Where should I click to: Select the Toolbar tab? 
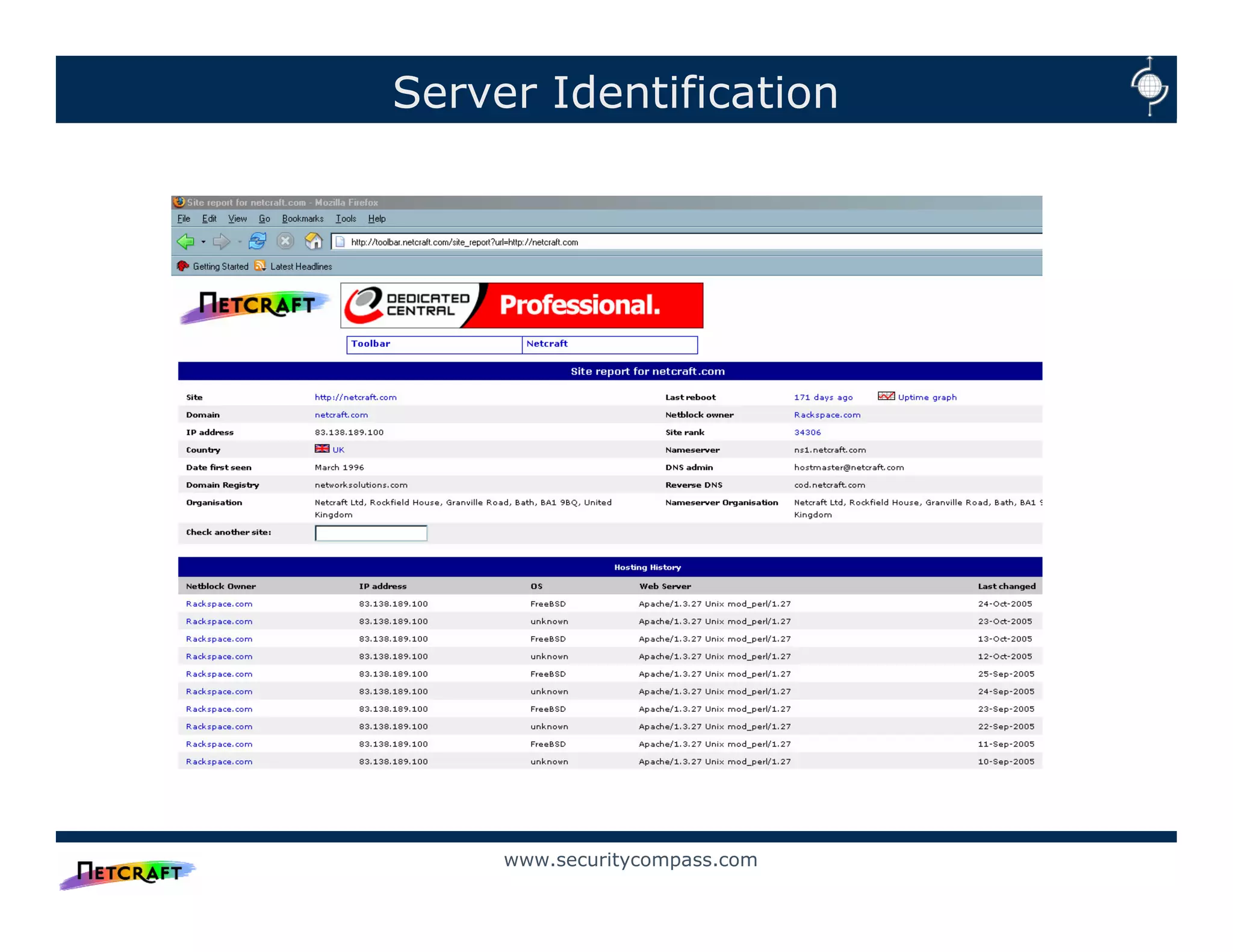(434, 344)
